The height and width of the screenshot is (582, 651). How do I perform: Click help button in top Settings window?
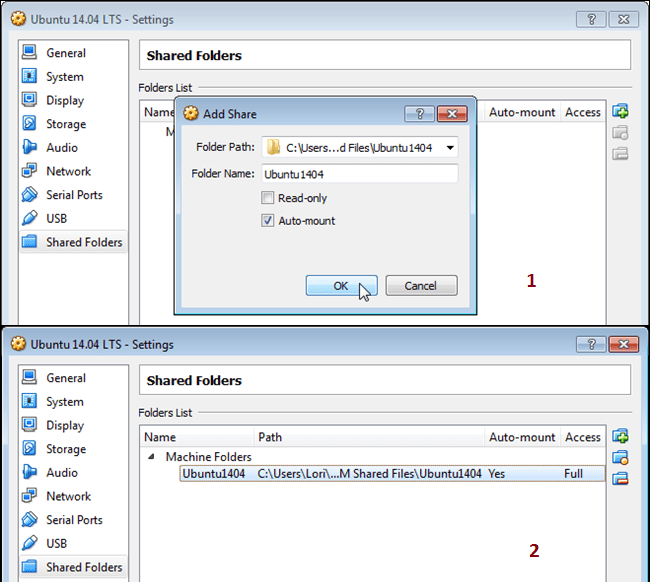(x=591, y=19)
